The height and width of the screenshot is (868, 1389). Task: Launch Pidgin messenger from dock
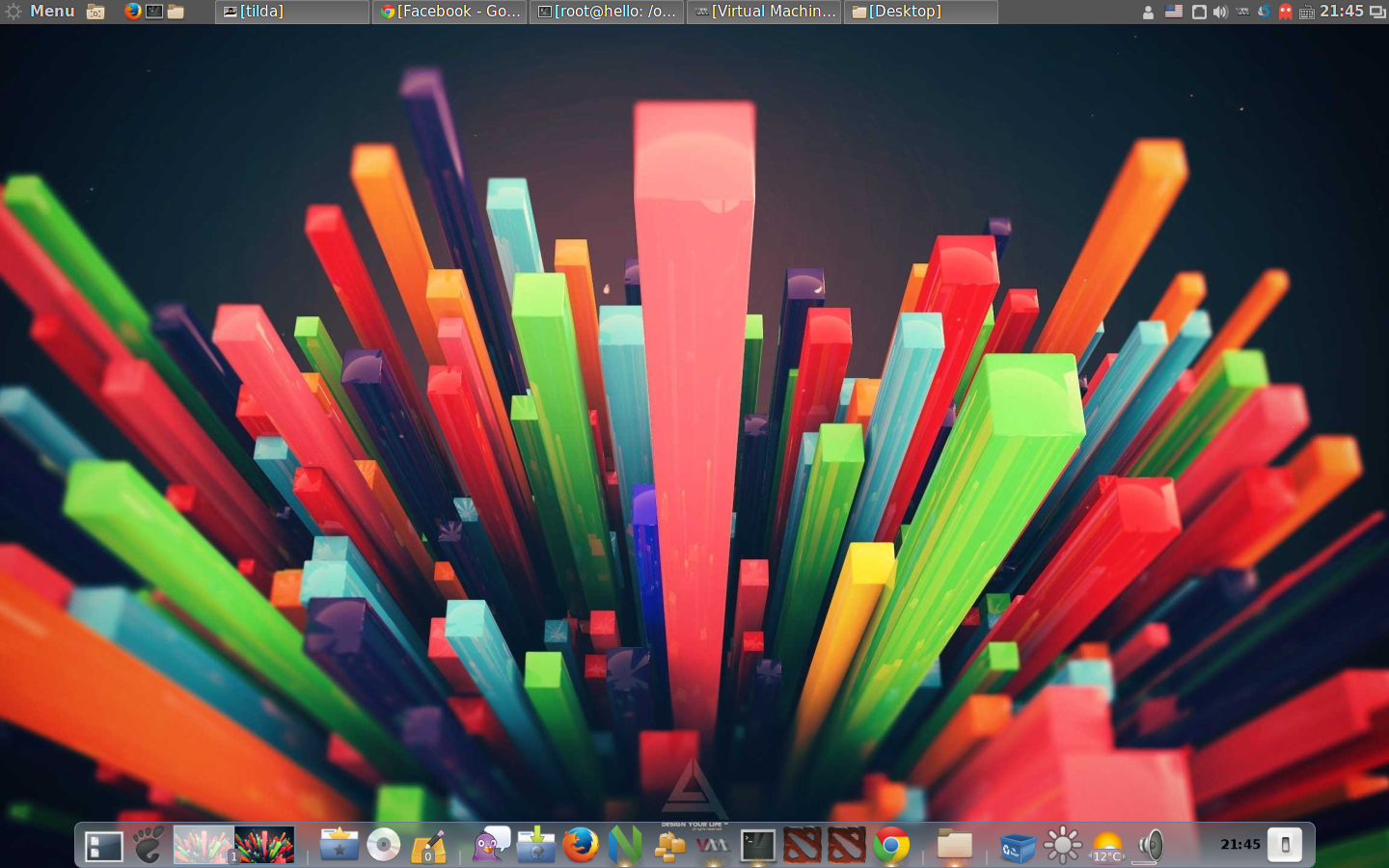(x=492, y=845)
